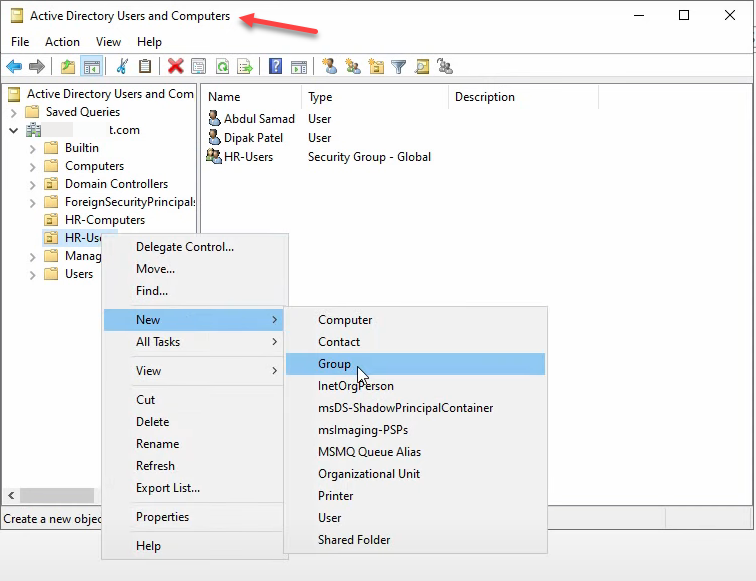Expand the Domain Controllers node

click(x=32, y=185)
